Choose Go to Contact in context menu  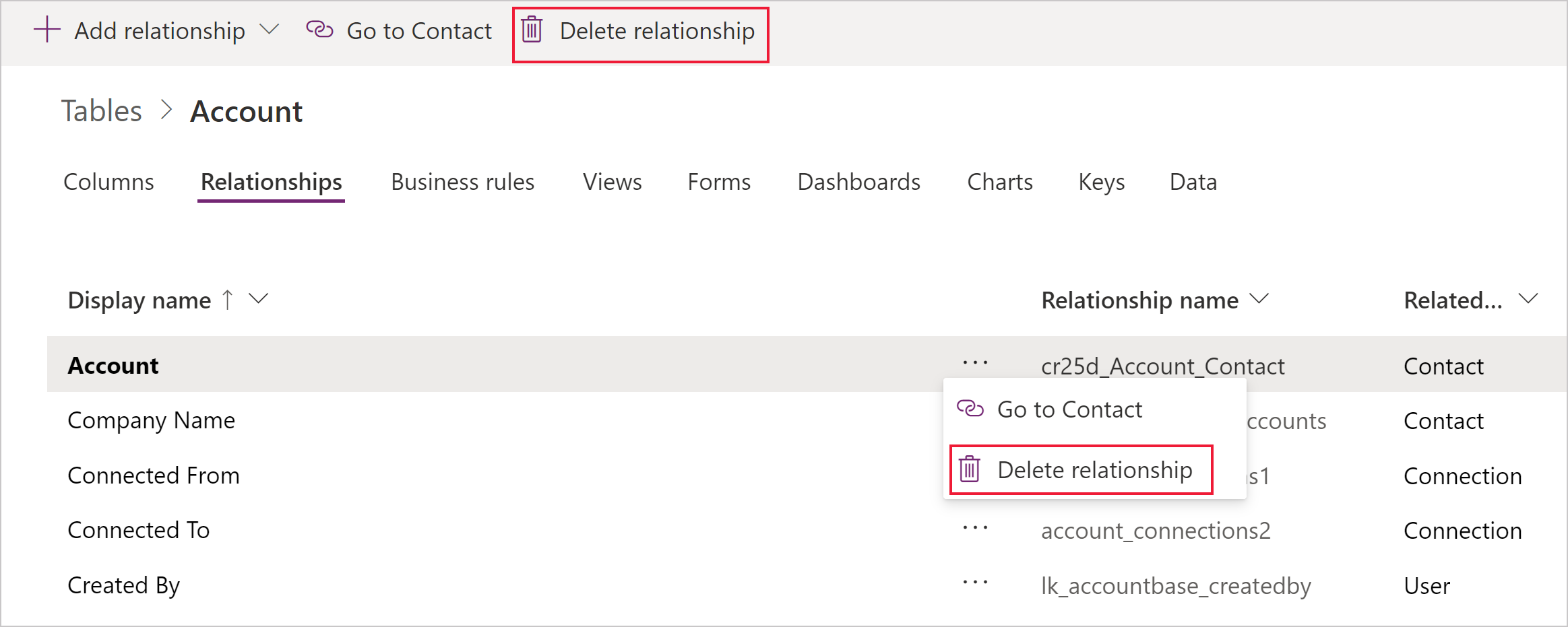(x=1069, y=409)
